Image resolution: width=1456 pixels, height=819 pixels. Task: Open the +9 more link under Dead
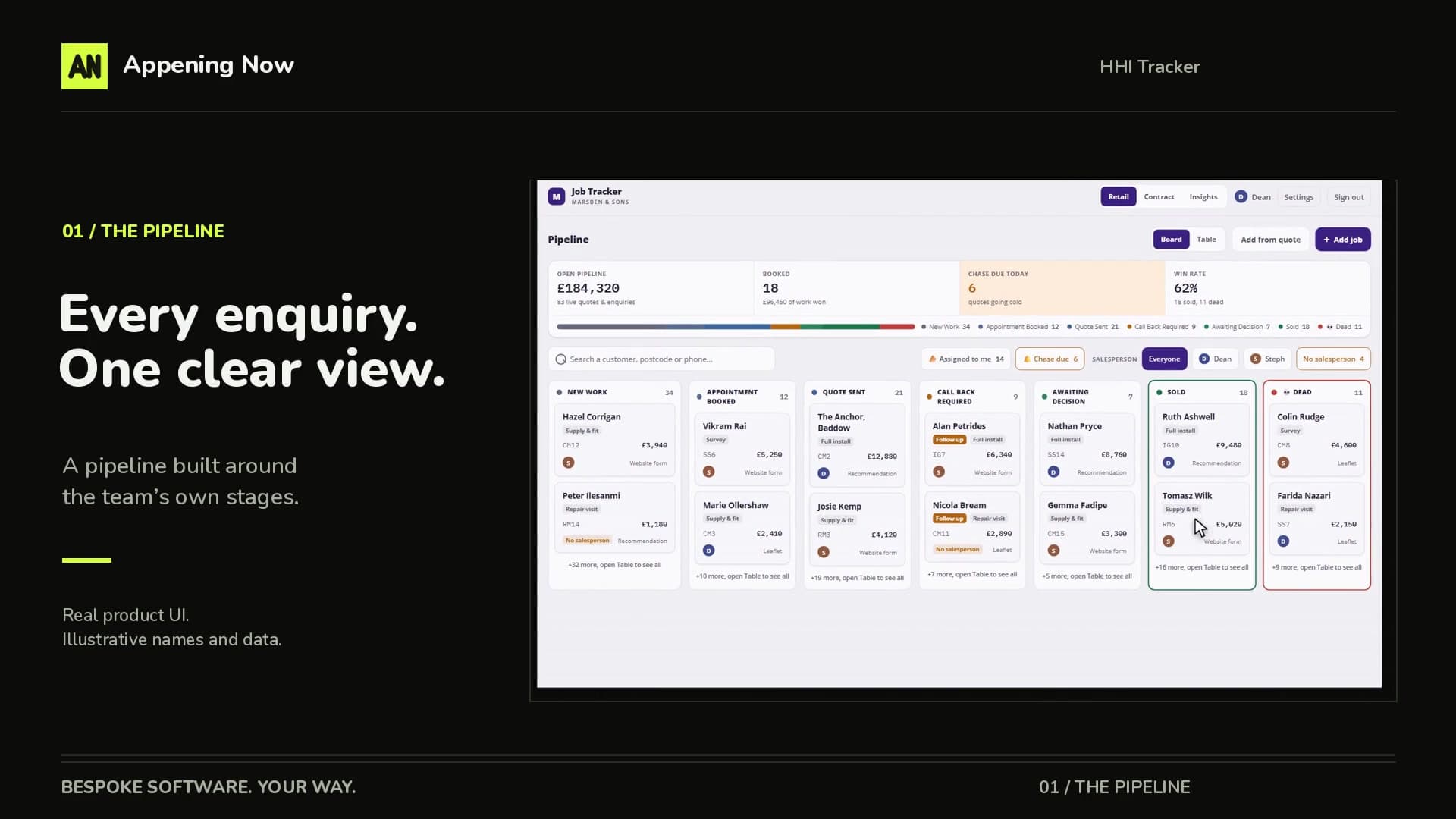(x=1317, y=567)
